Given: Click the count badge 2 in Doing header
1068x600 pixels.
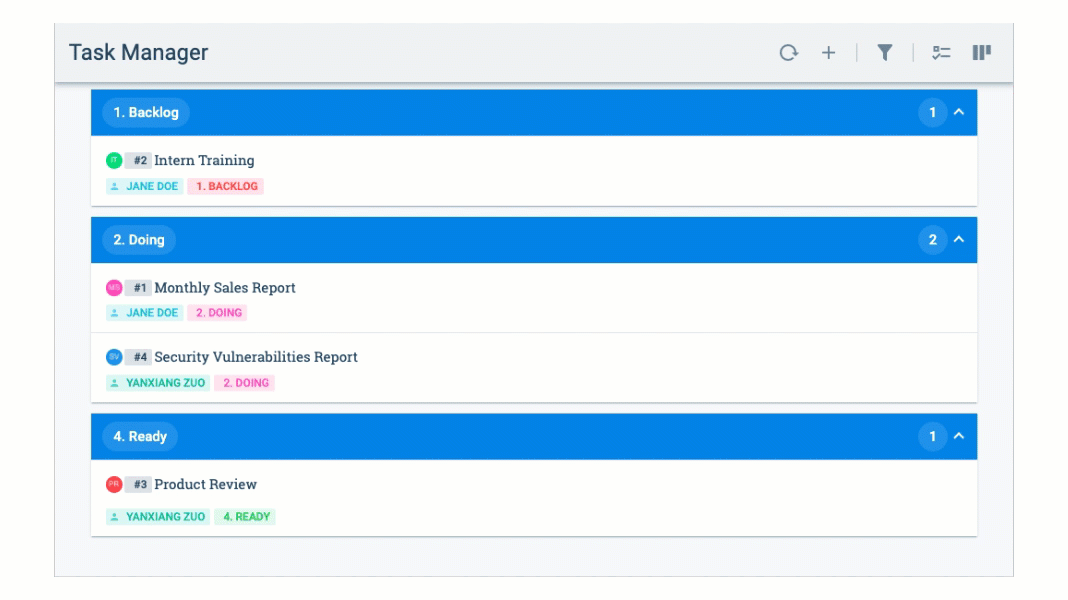Looking at the screenshot, I should tap(932, 240).
